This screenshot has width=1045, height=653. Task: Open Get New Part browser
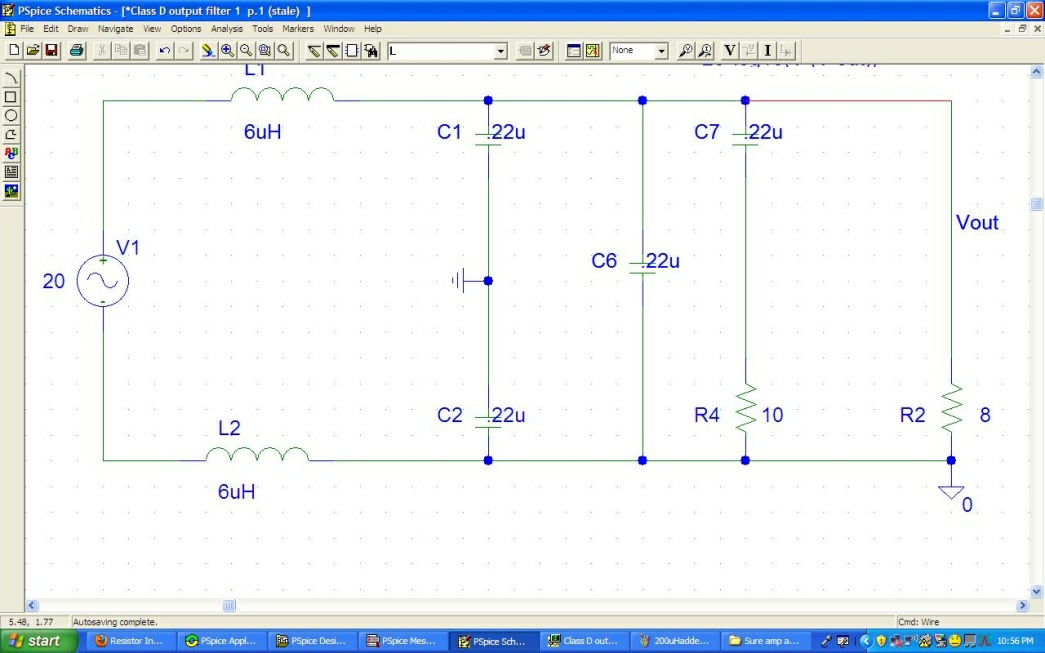pyautogui.click(x=371, y=51)
